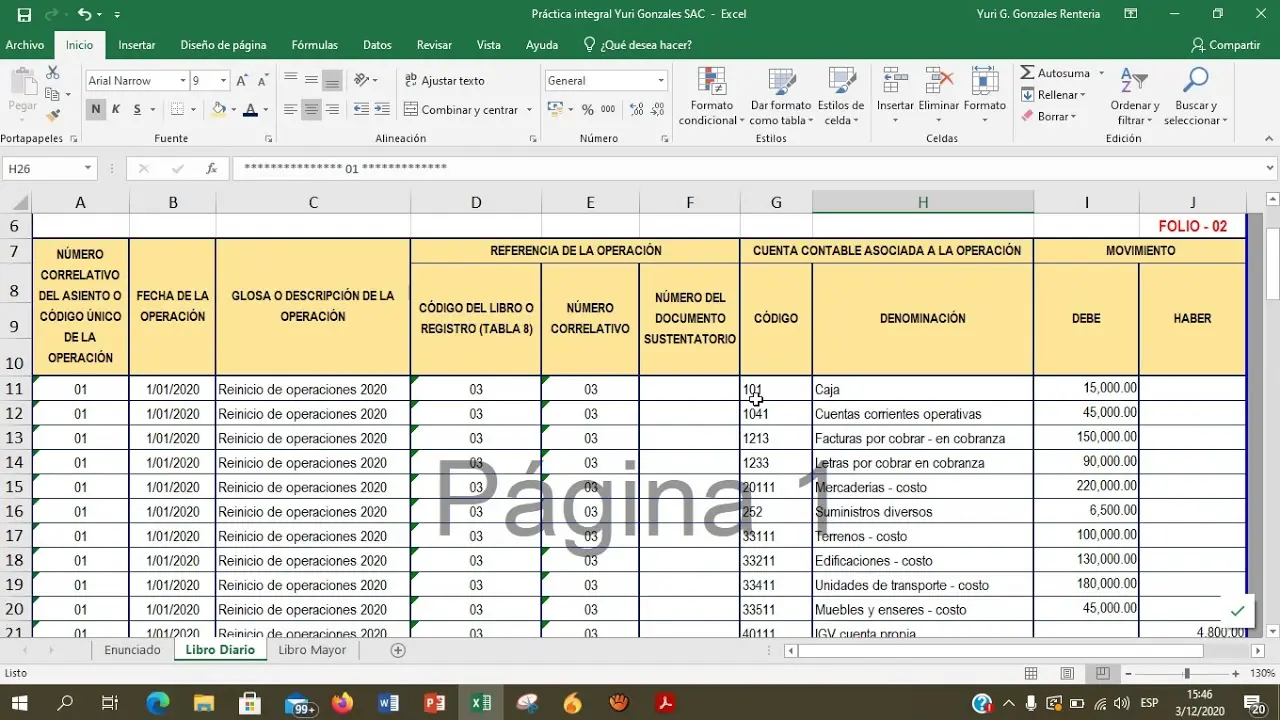Toggle bold (N) formatting
Screen dimensions: 1280x720
click(x=96, y=110)
